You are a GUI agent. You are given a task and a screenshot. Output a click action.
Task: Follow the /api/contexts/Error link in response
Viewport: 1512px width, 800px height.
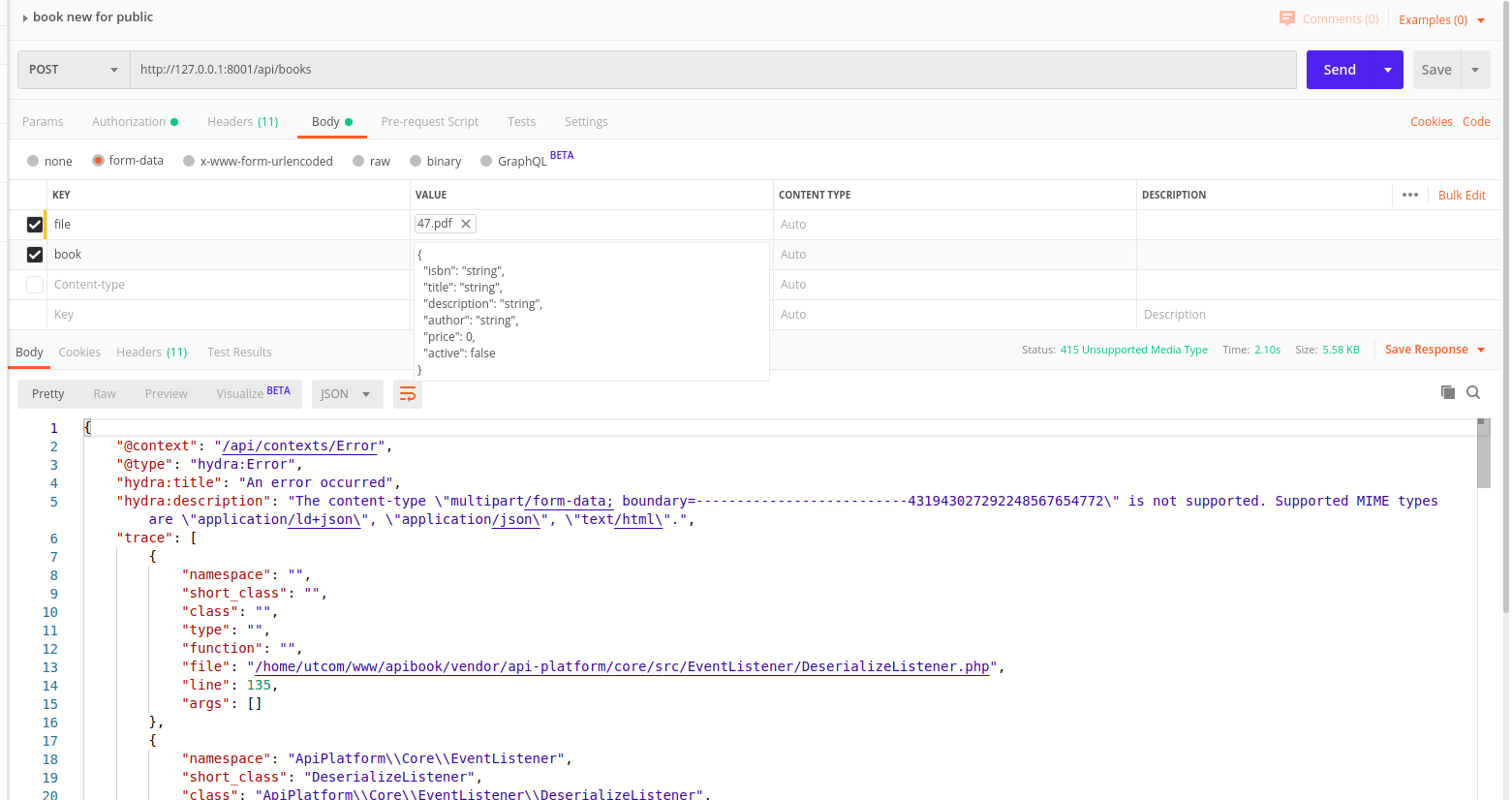point(300,446)
